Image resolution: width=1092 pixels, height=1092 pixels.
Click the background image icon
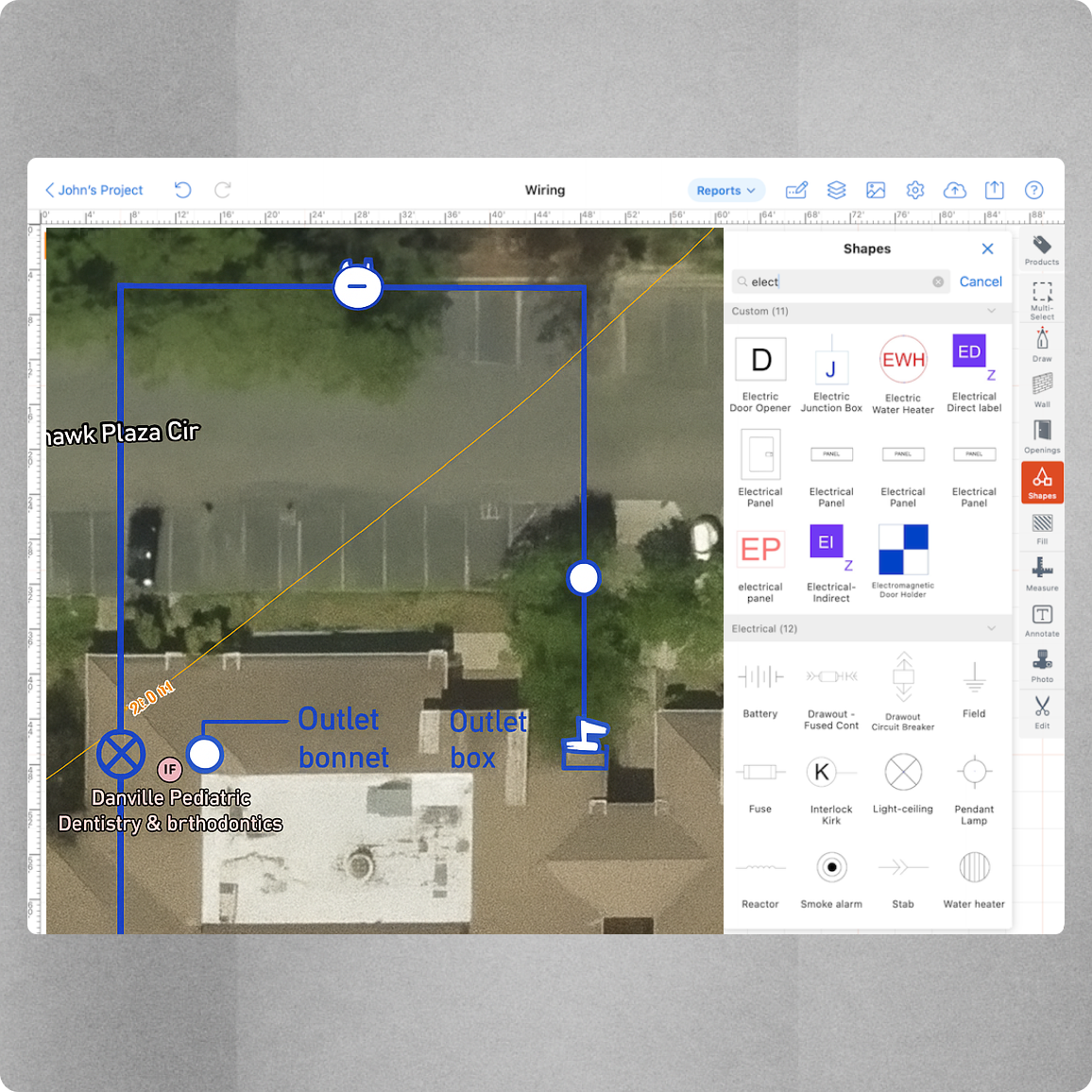876,190
